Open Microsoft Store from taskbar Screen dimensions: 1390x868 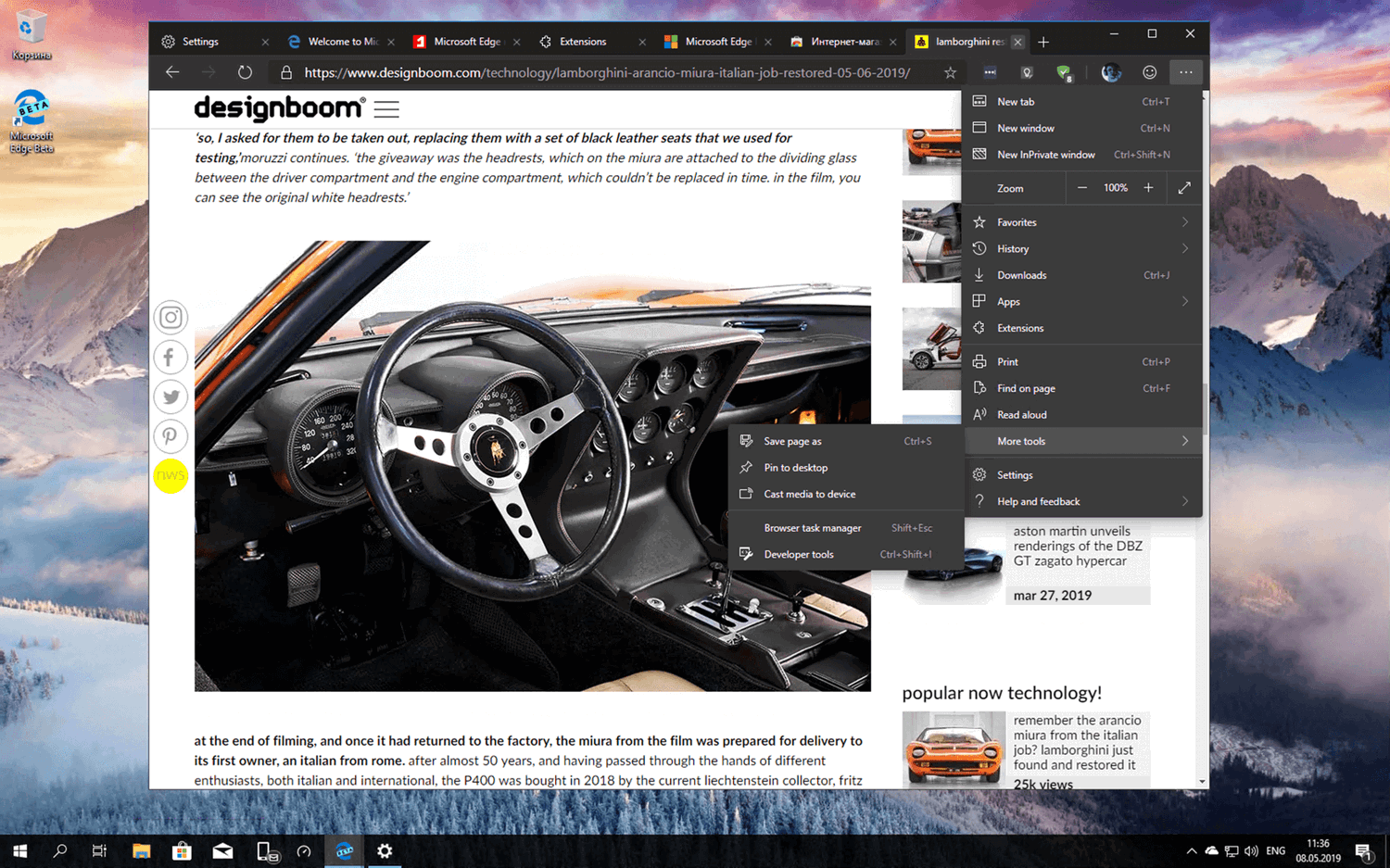pos(182,850)
